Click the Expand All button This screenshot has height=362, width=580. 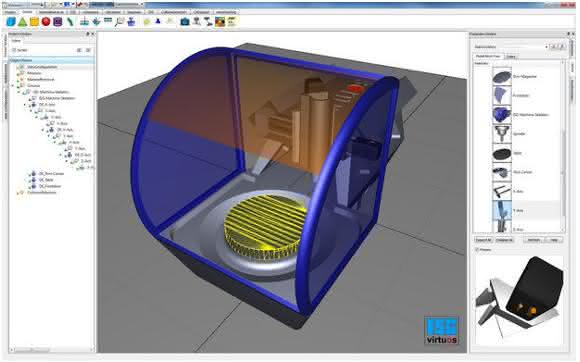(x=483, y=240)
